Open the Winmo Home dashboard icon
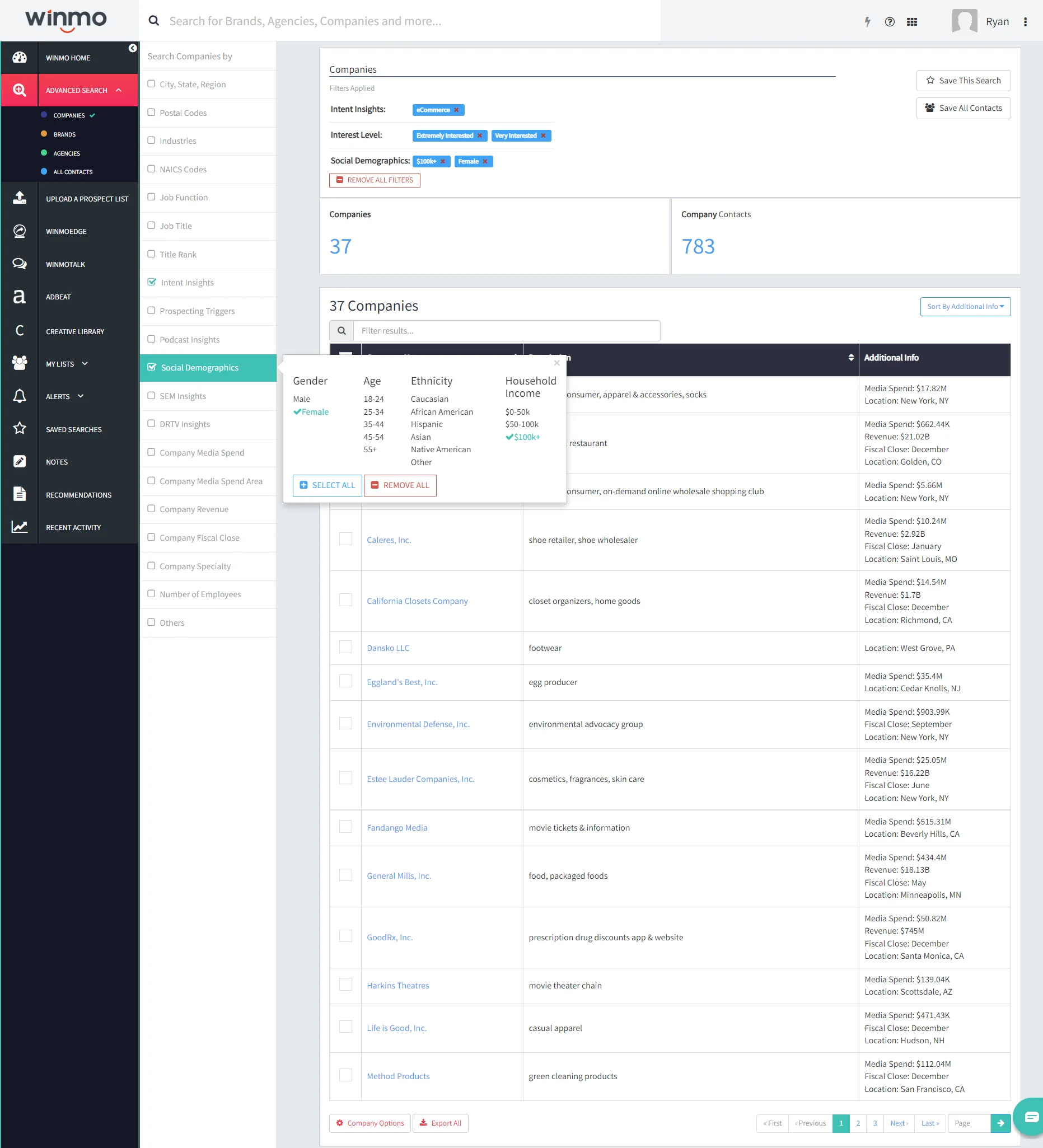This screenshot has height=1148, width=1043. (20, 58)
